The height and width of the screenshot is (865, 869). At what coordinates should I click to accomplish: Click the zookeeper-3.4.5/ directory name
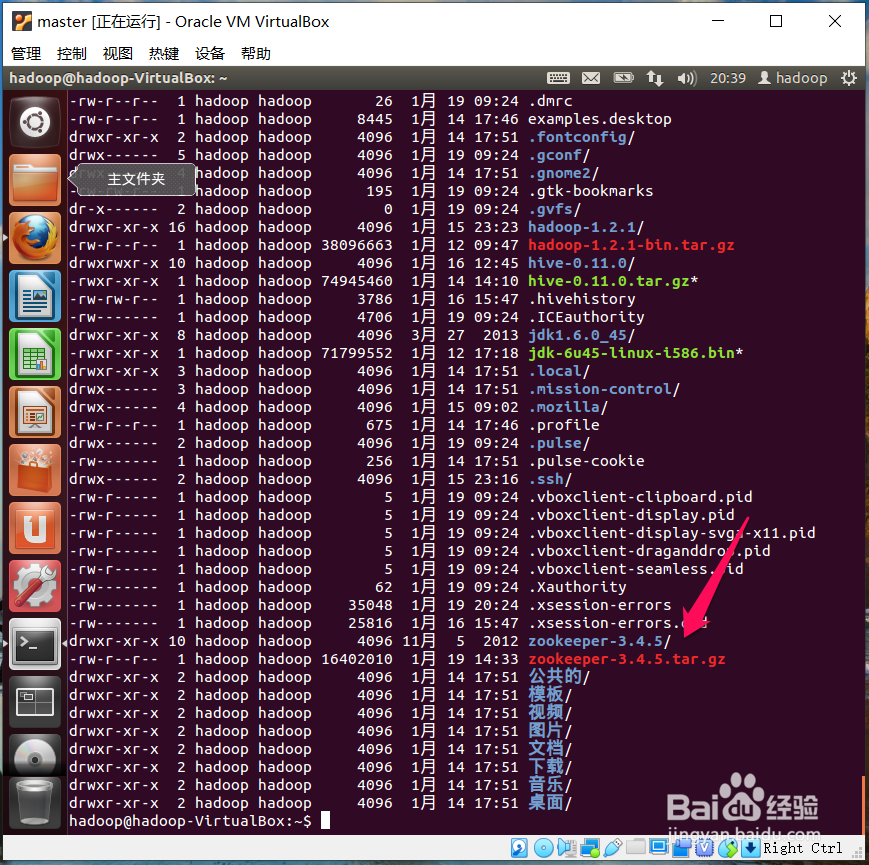point(599,641)
